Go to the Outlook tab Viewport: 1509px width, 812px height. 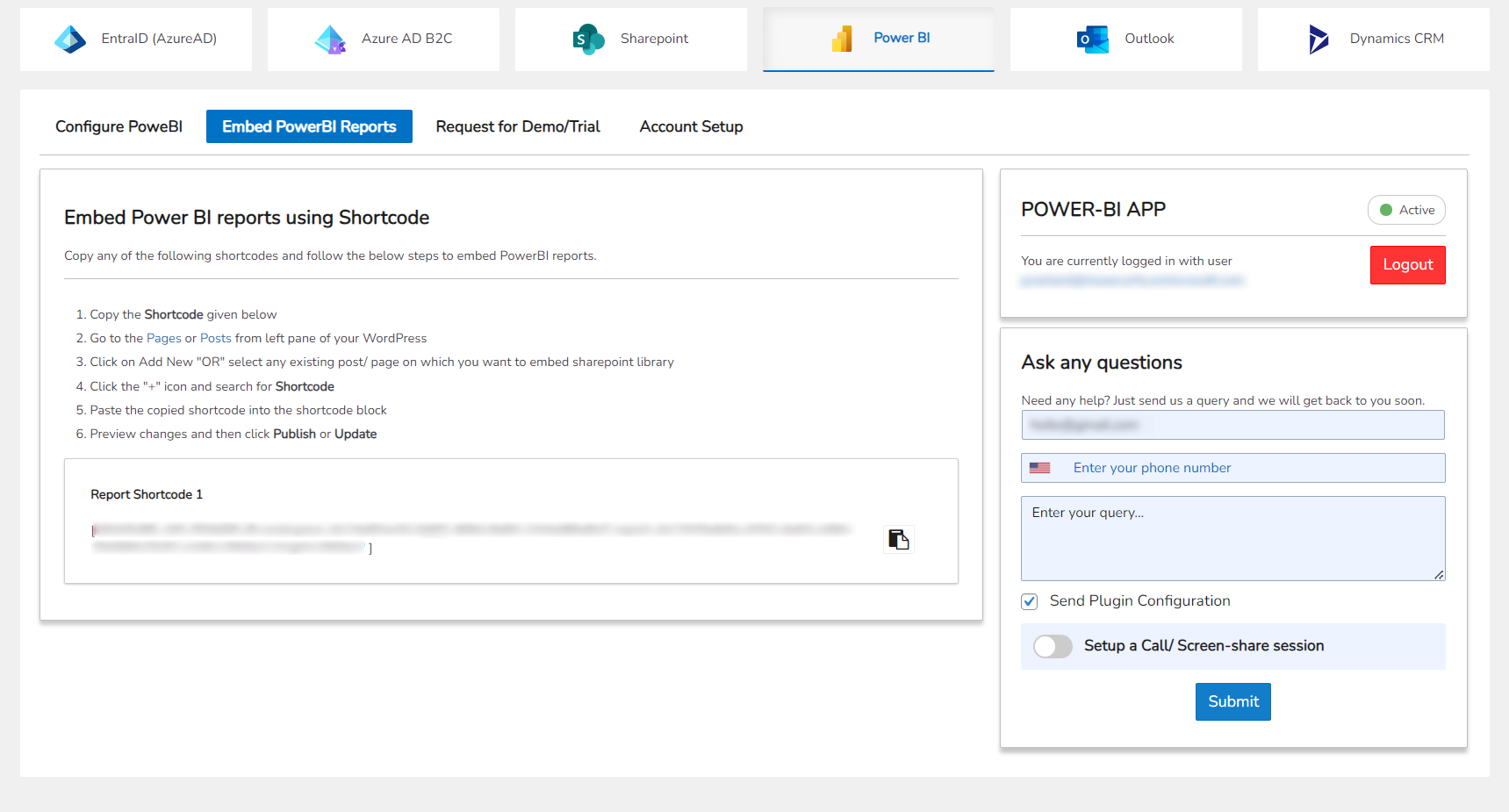click(1126, 40)
